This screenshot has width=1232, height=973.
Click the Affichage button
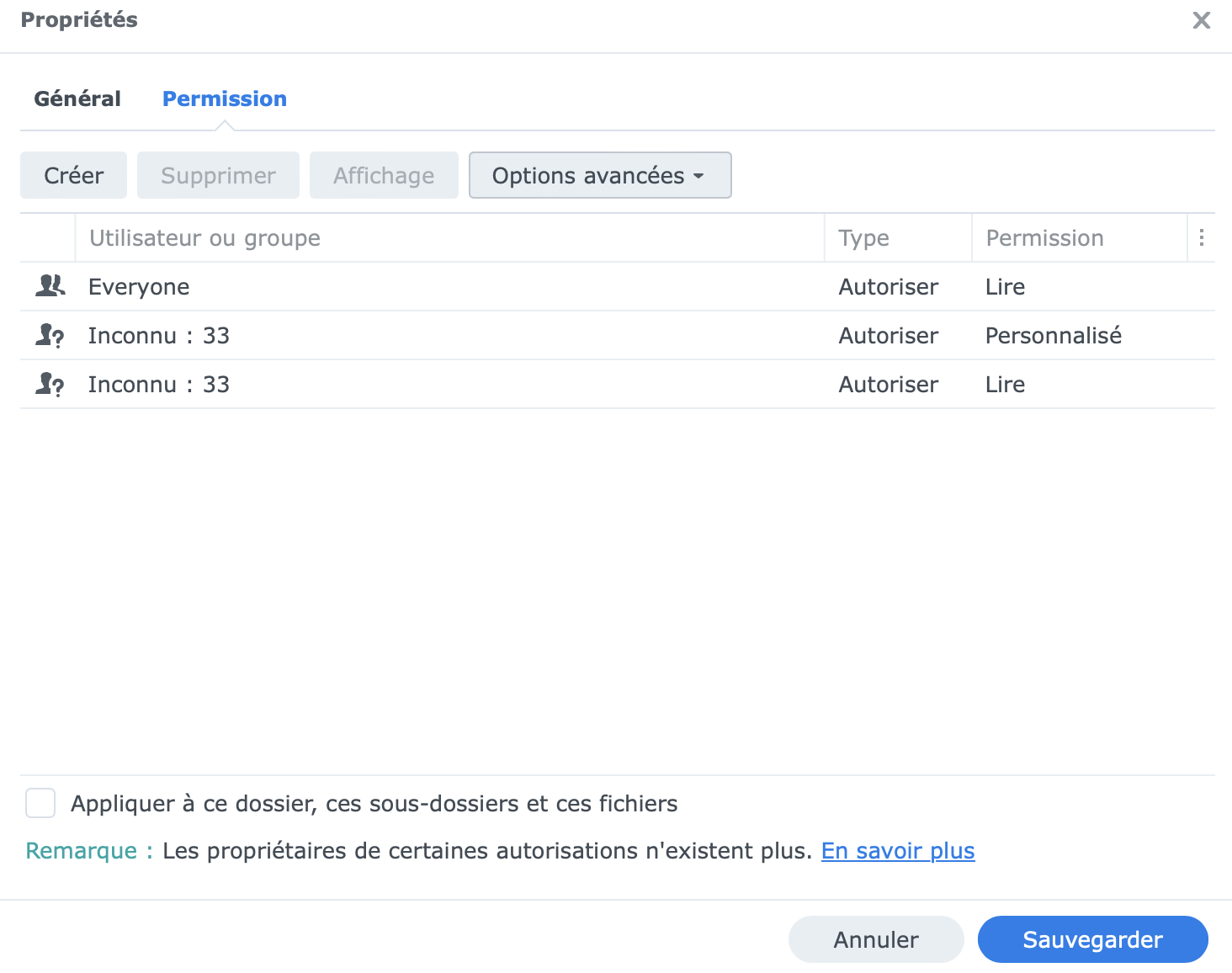(x=384, y=175)
